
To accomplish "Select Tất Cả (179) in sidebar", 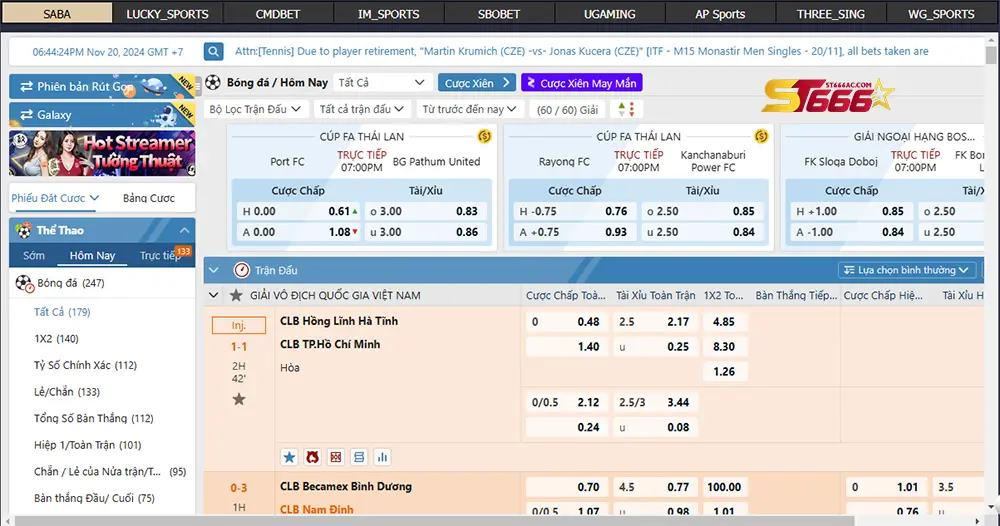I will (62, 312).
